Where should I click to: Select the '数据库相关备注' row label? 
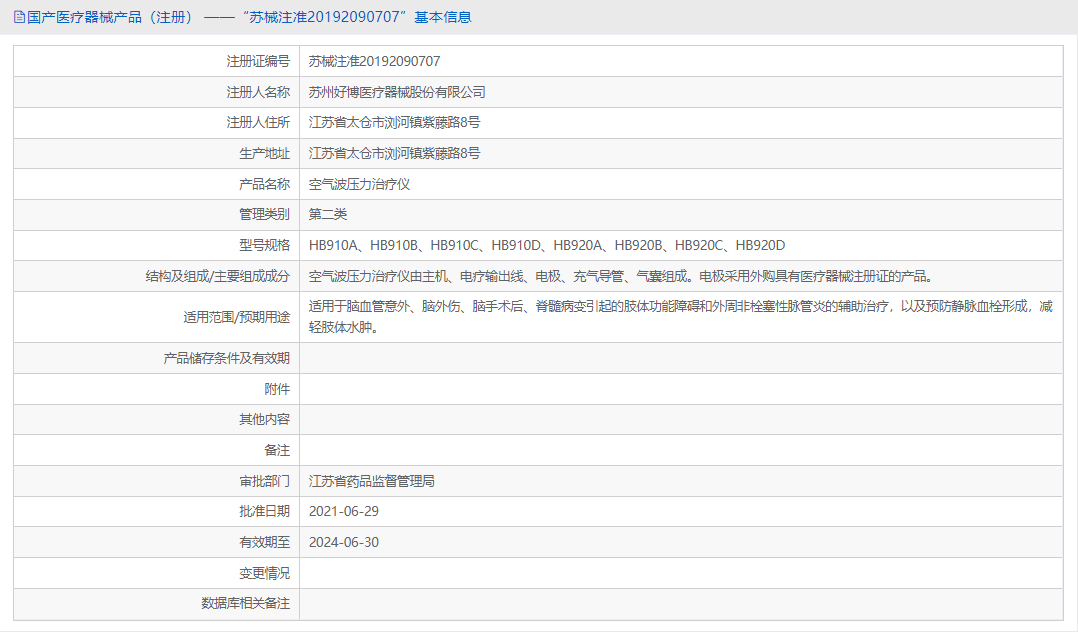pos(245,604)
